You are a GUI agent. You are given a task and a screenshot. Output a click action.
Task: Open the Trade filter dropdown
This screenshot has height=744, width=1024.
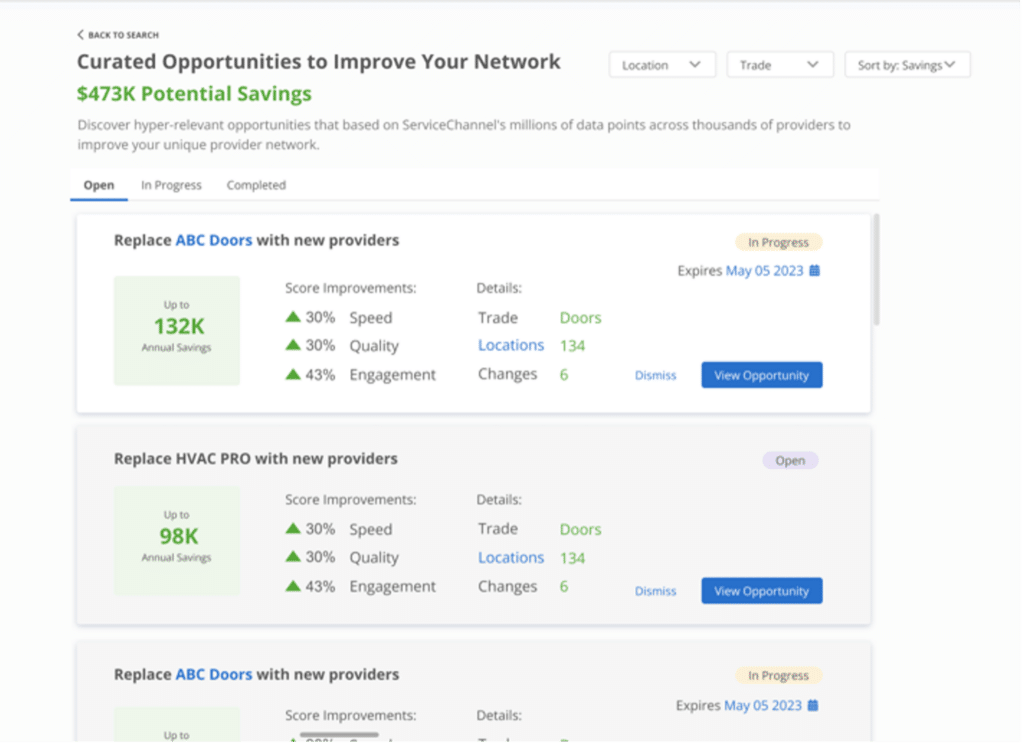click(x=780, y=64)
